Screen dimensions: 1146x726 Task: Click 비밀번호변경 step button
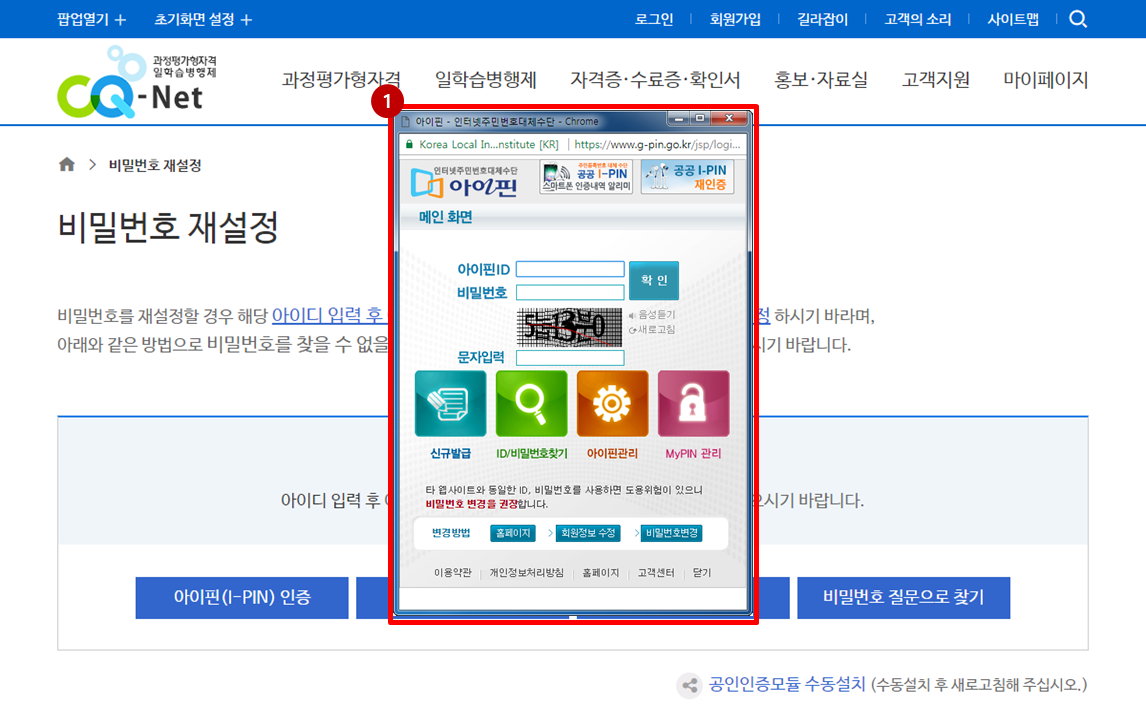coord(672,533)
